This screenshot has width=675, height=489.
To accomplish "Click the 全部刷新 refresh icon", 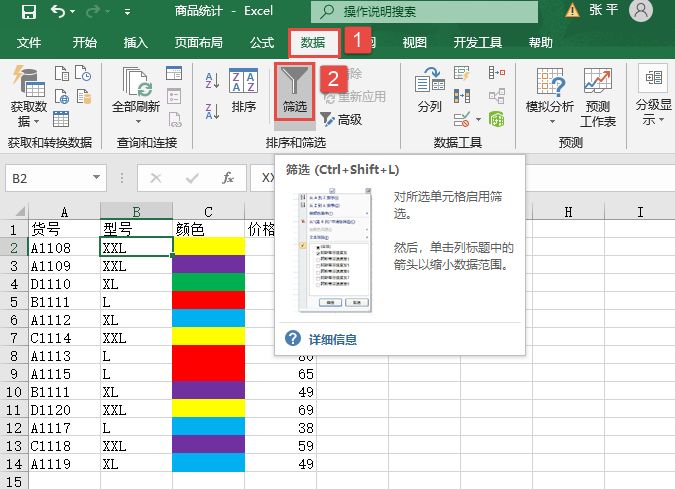I will click(136, 82).
